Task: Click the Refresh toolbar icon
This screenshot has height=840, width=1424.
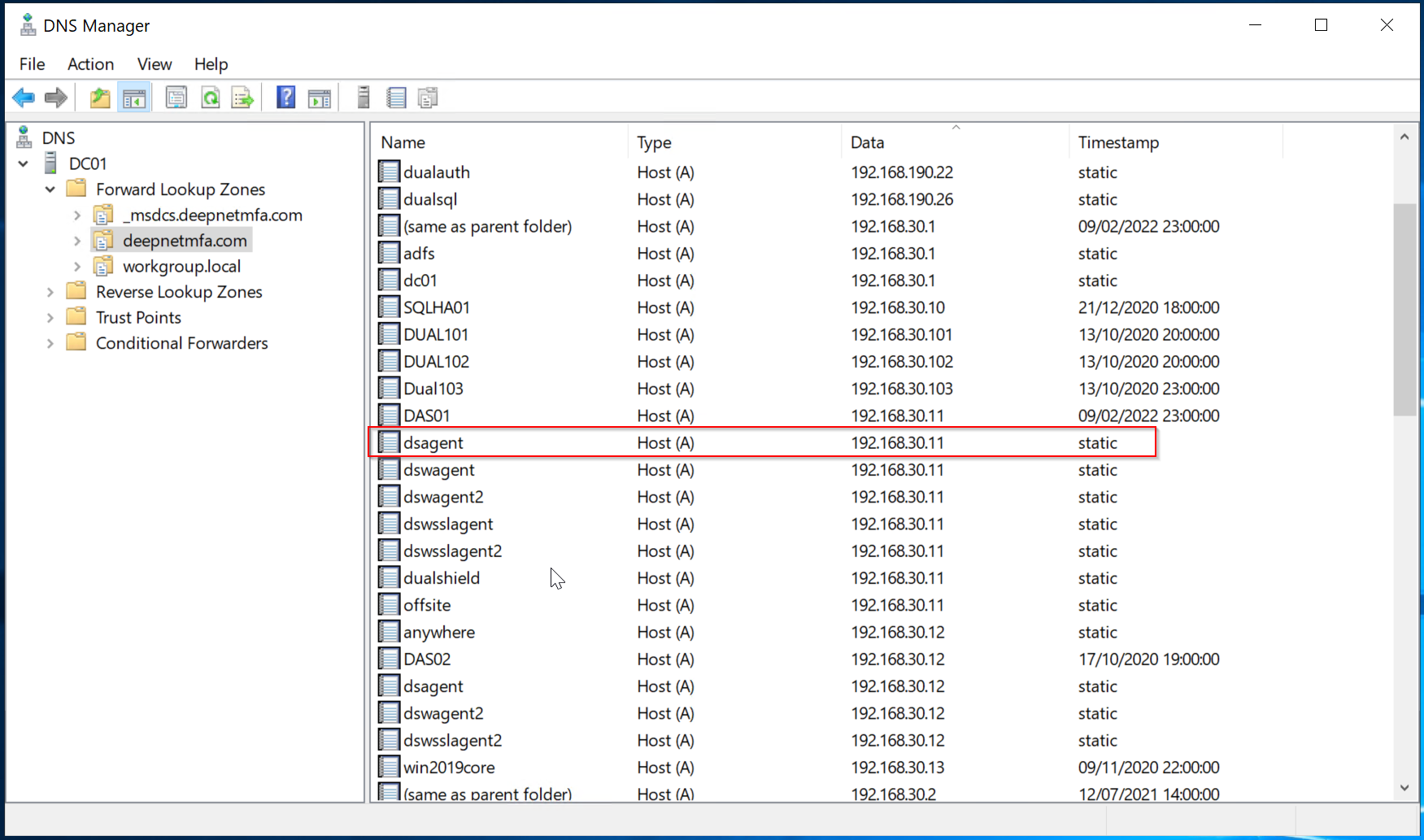Action: point(211,98)
